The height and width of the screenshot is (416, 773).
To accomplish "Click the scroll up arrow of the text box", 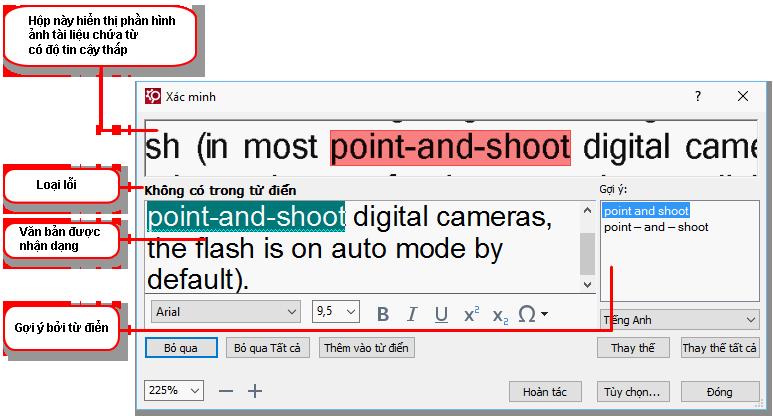I will tap(587, 210).
